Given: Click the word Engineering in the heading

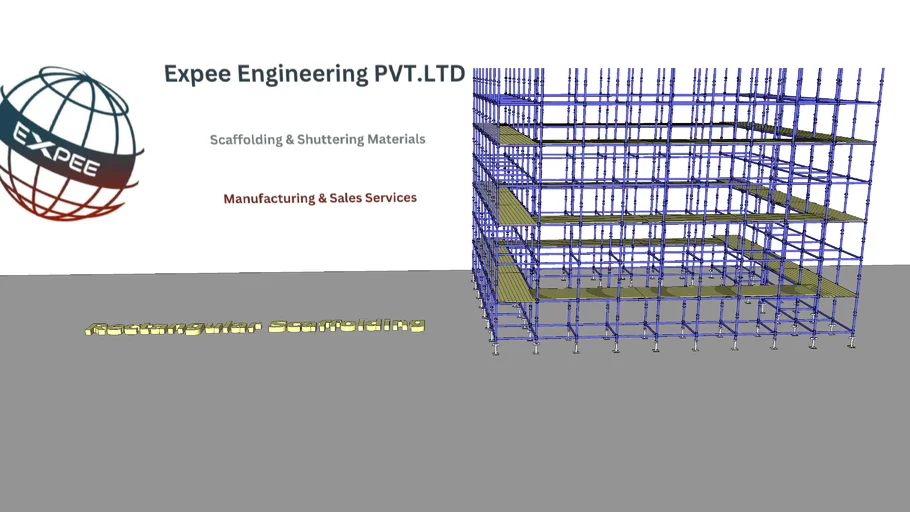Looking at the screenshot, I should (298, 74).
